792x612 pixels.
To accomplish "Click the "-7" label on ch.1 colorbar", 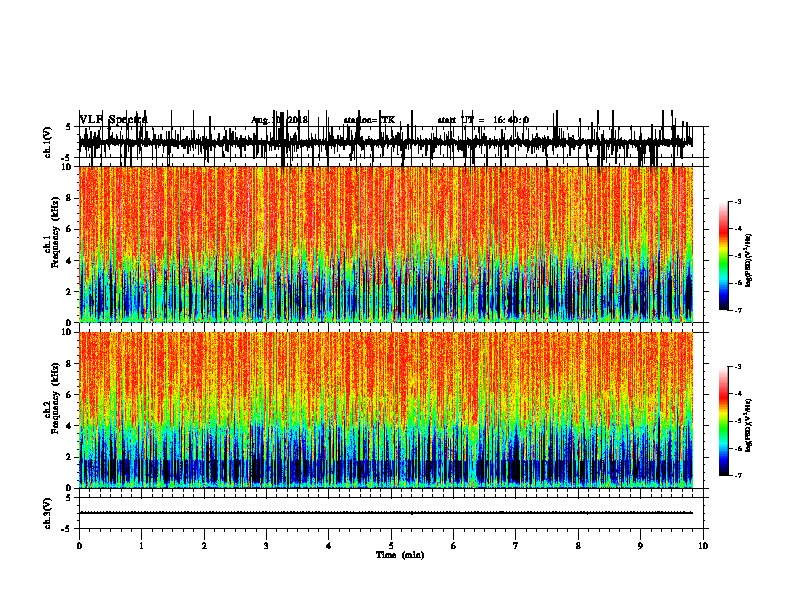I will 737,310.
